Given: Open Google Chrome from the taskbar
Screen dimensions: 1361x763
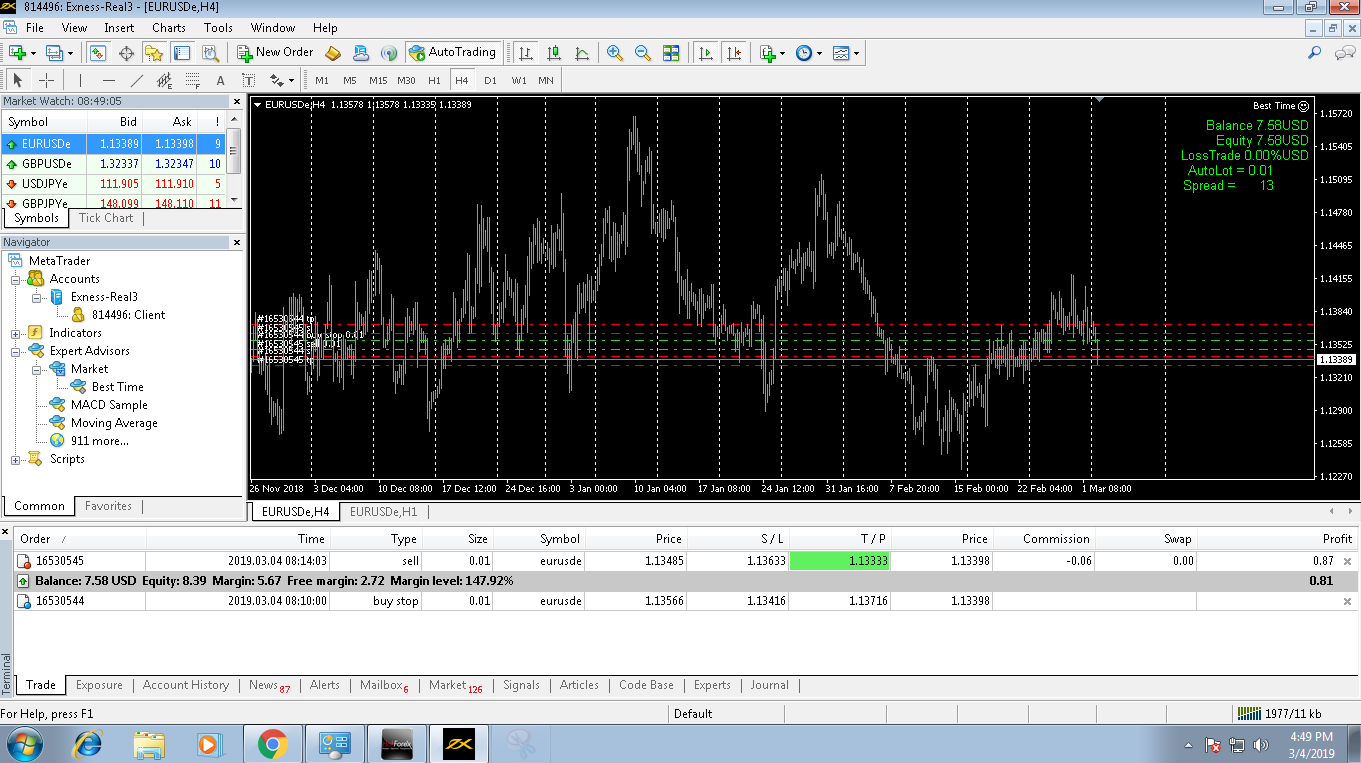Looking at the screenshot, I should coord(272,744).
